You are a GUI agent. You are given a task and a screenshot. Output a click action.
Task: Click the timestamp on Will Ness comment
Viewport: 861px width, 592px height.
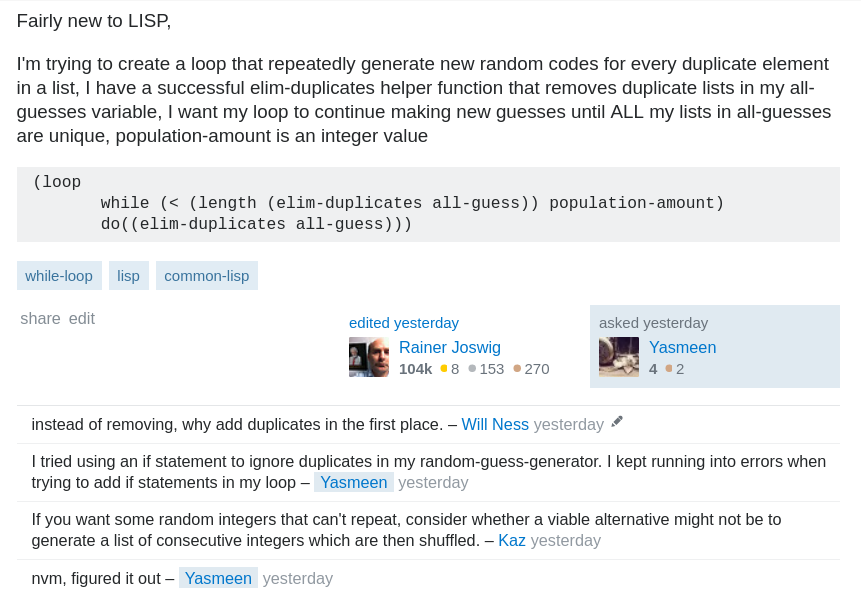568,425
